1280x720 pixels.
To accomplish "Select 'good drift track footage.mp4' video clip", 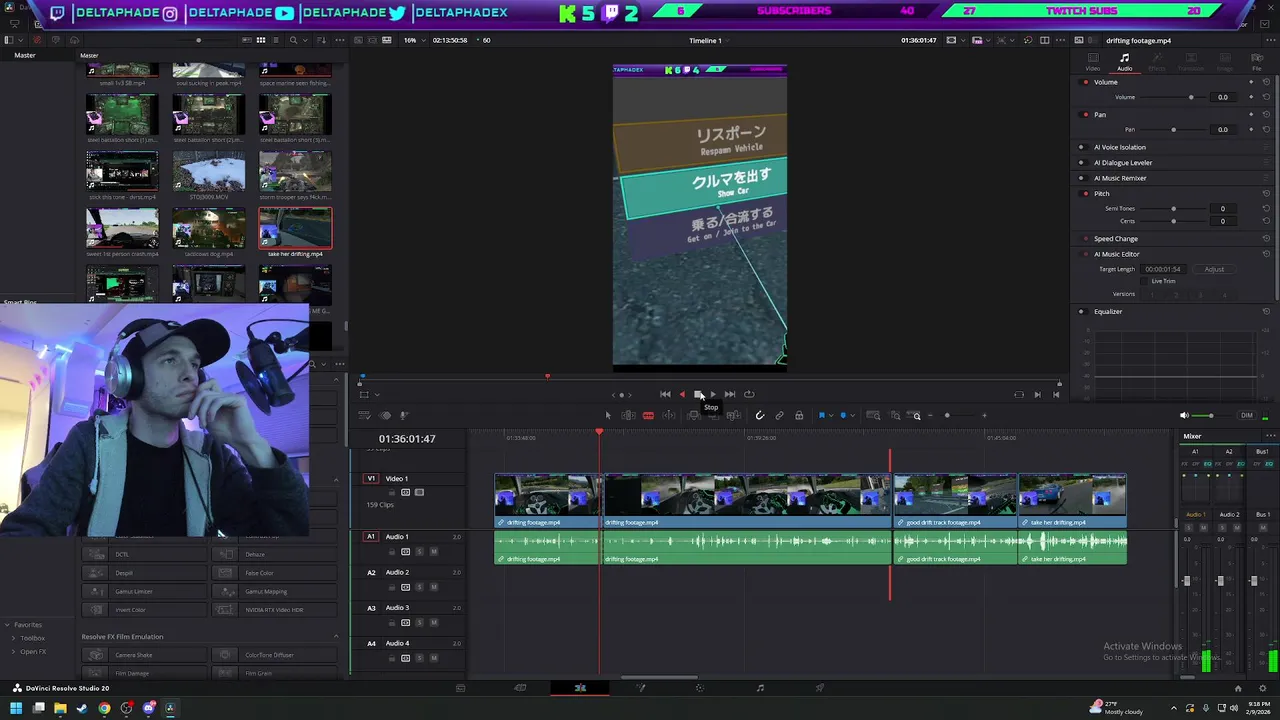I will tap(954, 500).
